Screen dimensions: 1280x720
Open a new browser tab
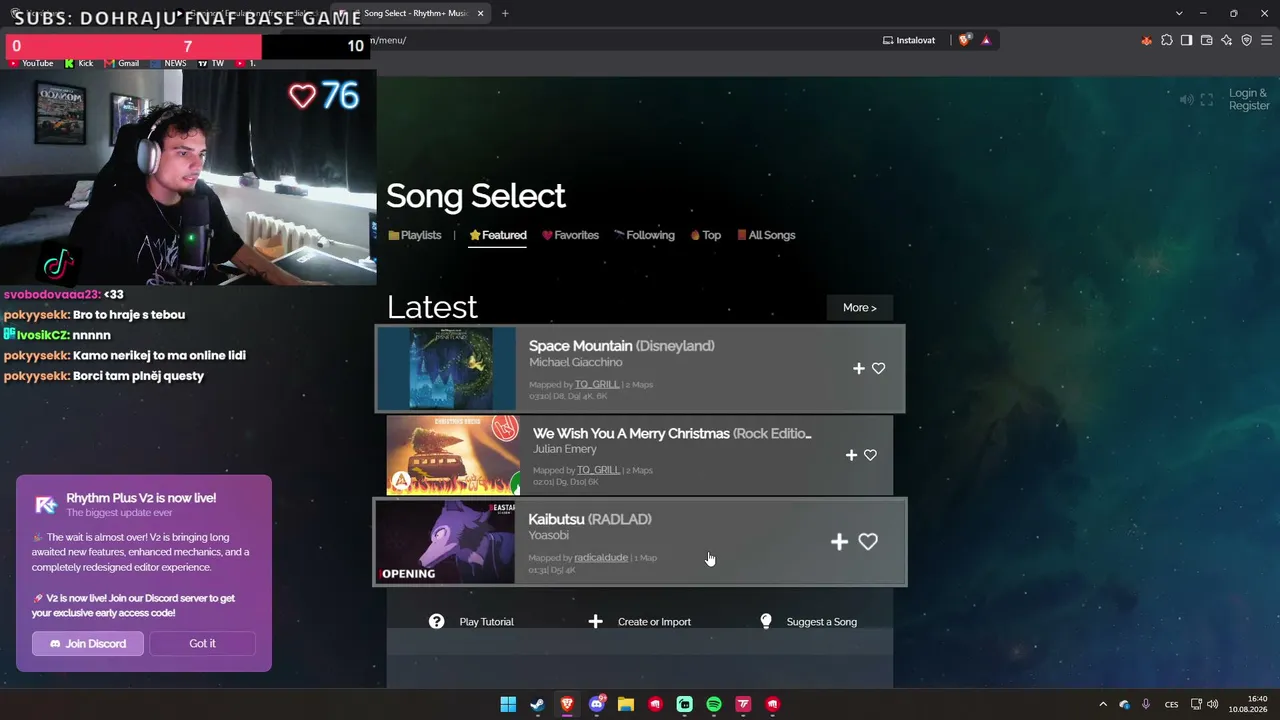[505, 13]
